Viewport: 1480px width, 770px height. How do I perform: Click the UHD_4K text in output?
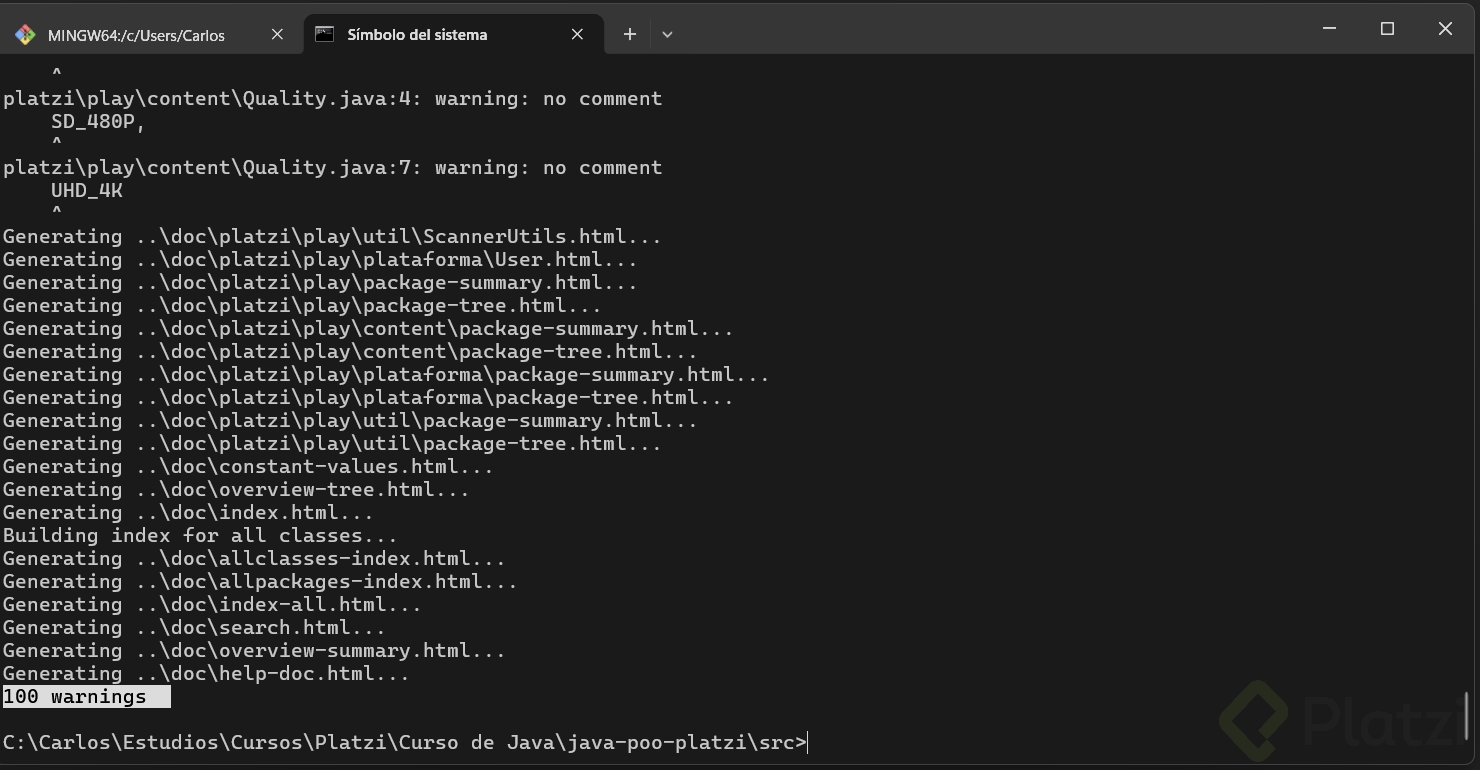coord(87,191)
